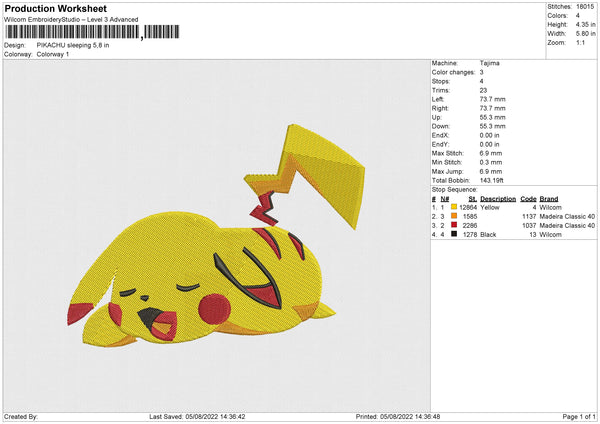The image size is (600, 424).
Task: Click the stitch count '12864' in row 1
Action: pyautogui.click(x=468, y=207)
